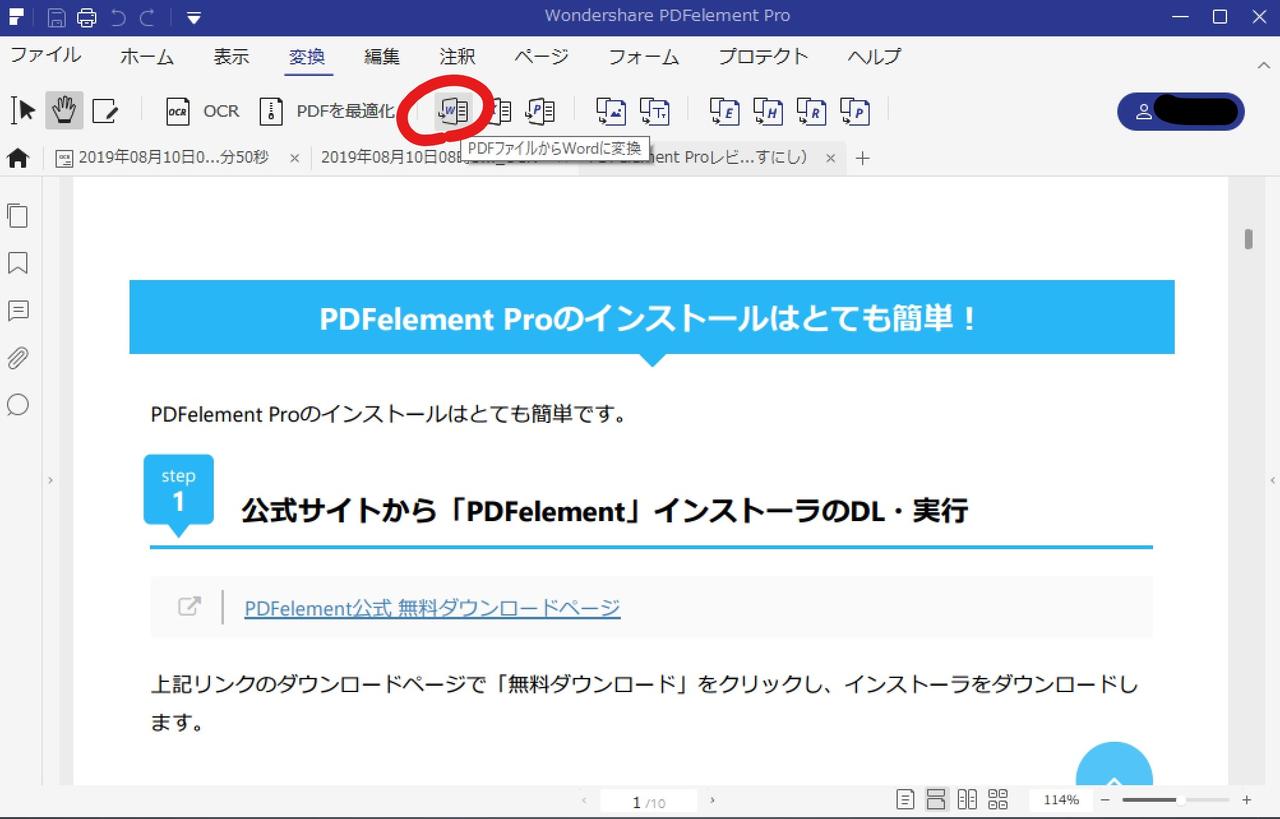Switch to single page view

(x=906, y=800)
